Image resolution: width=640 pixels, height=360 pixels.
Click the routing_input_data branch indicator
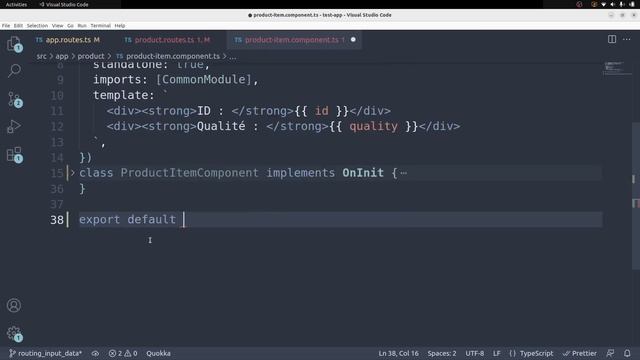[45, 353]
